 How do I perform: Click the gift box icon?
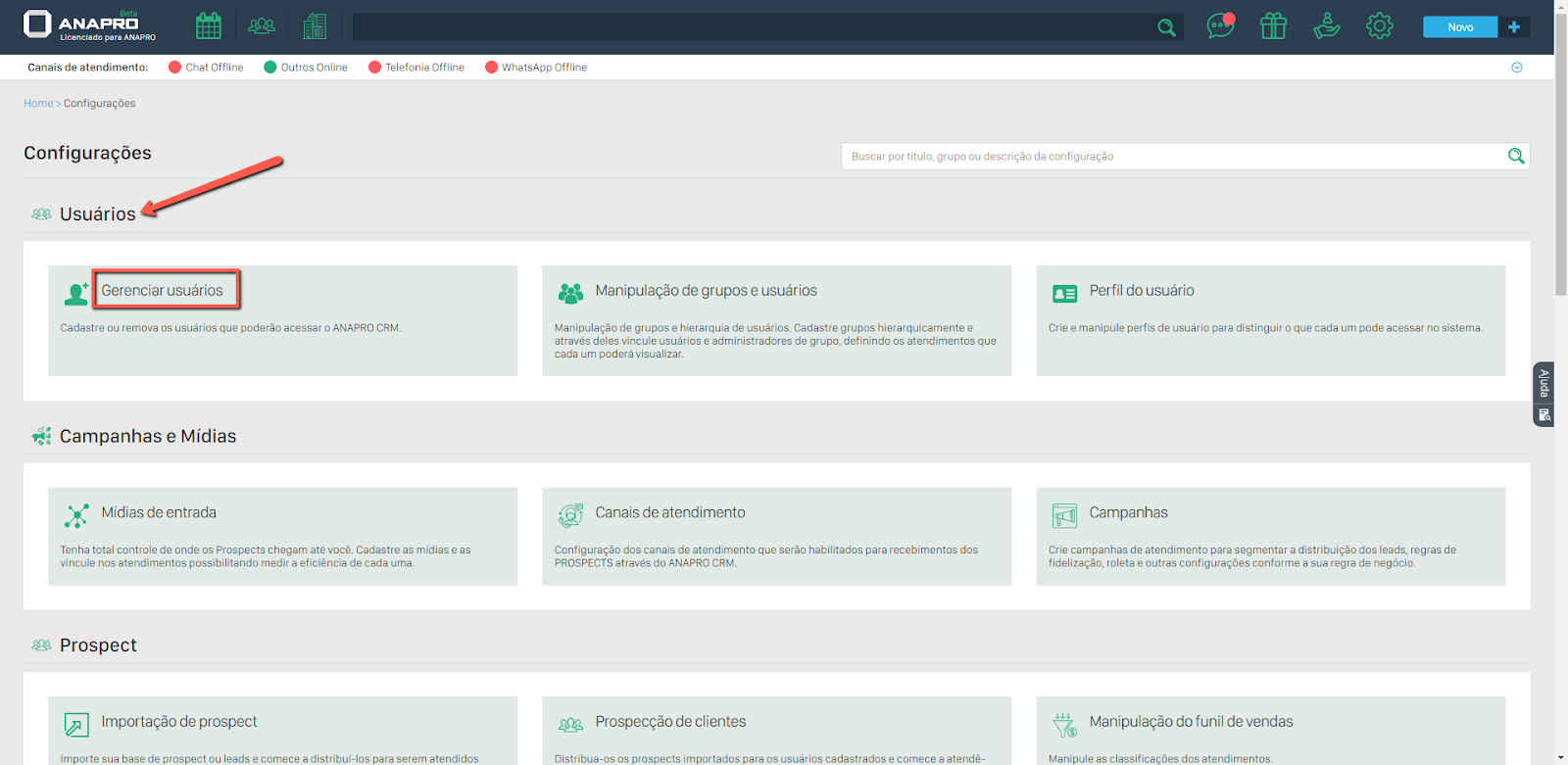[x=1273, y=26]
